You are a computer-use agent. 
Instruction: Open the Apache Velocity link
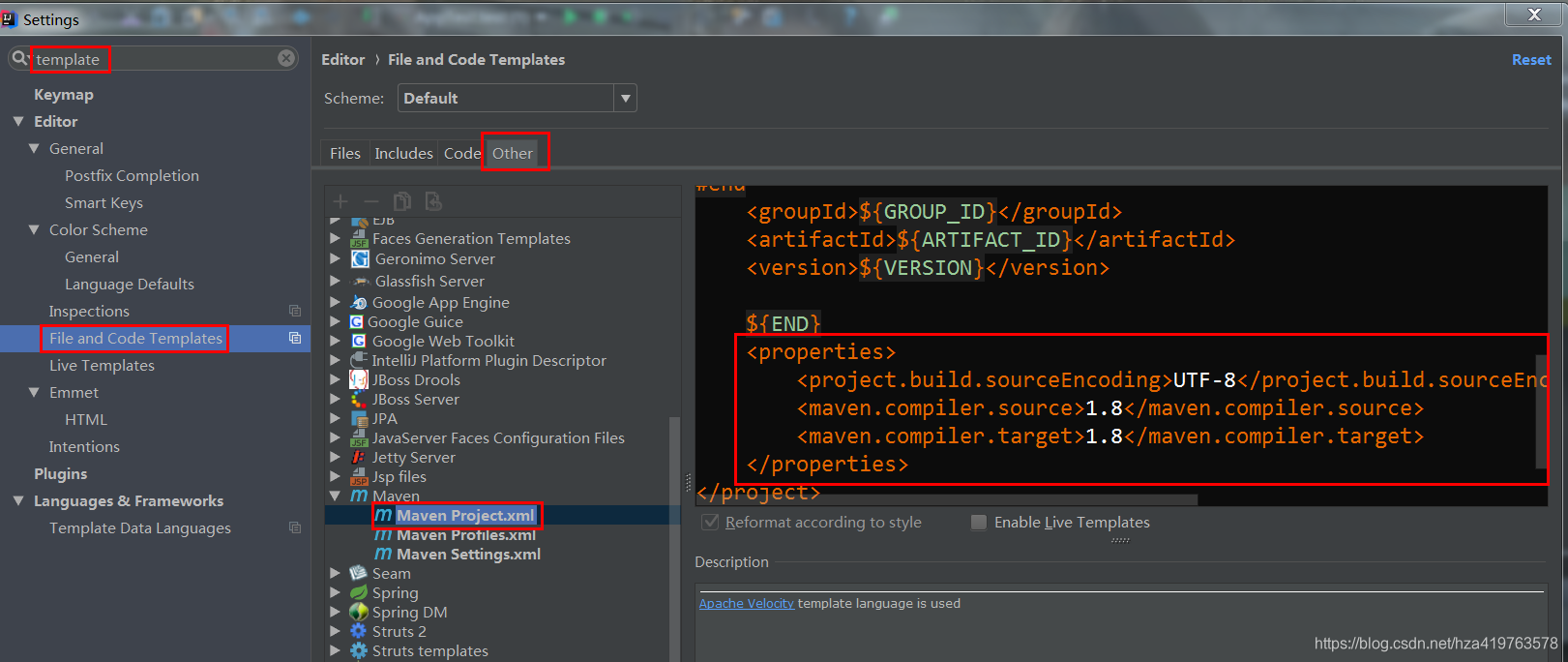[747, 603]
